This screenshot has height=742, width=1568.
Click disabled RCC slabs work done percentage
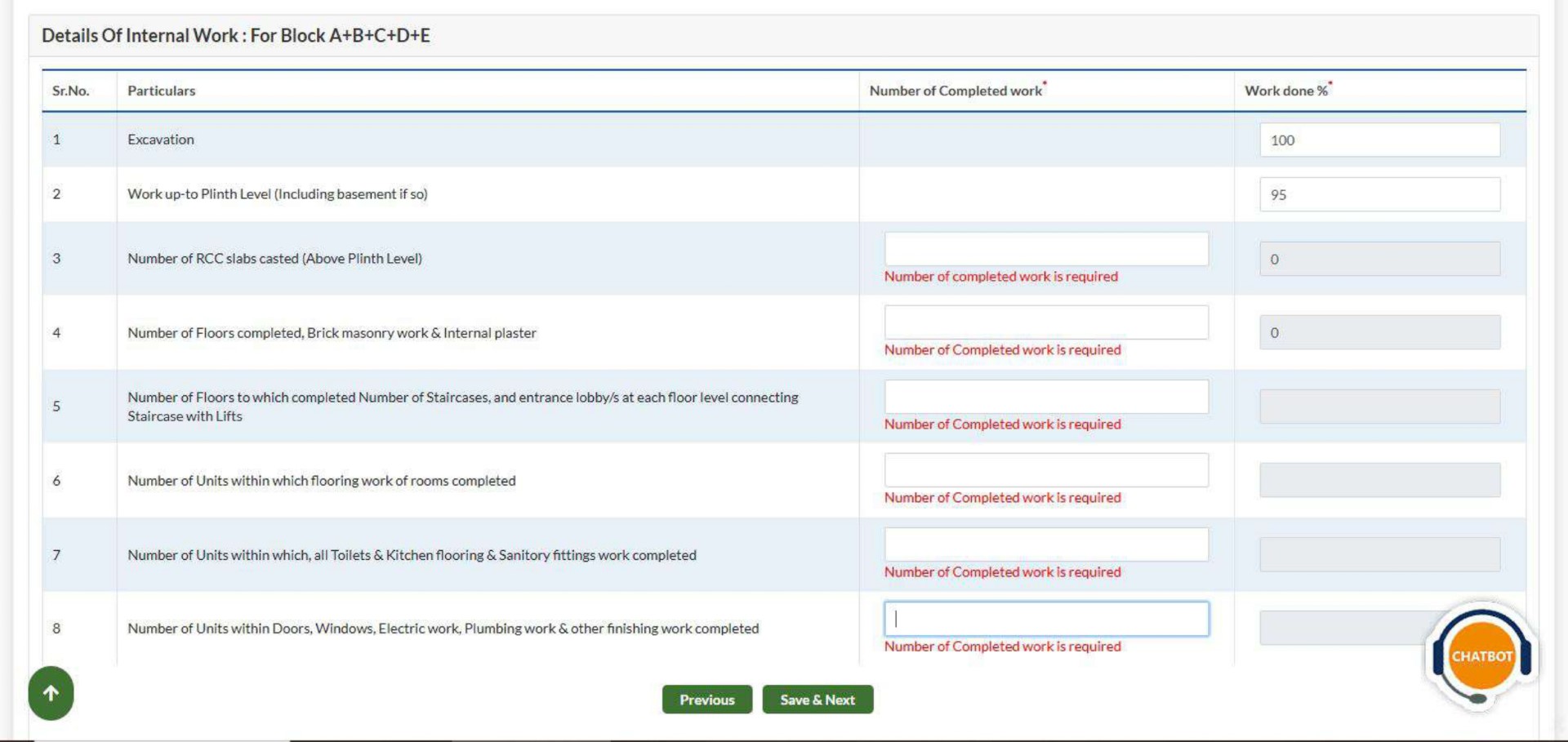point(1379,259)
